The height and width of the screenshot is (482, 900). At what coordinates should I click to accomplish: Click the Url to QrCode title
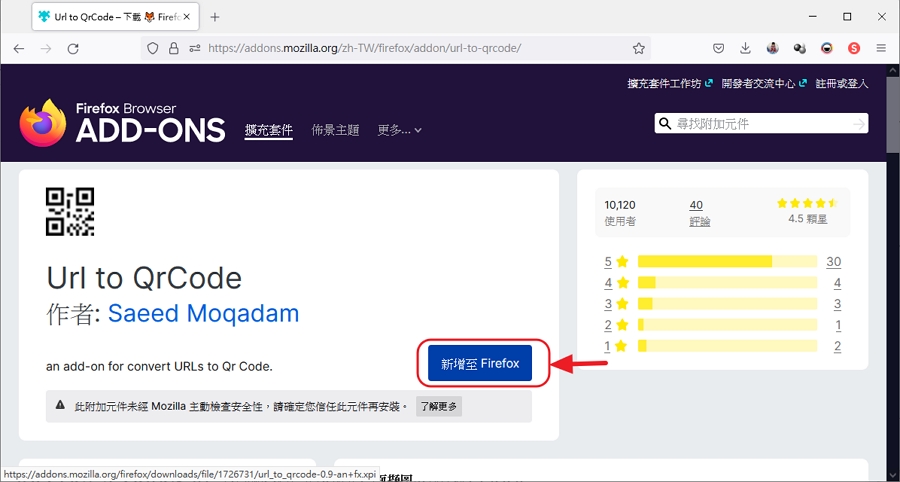144,278
